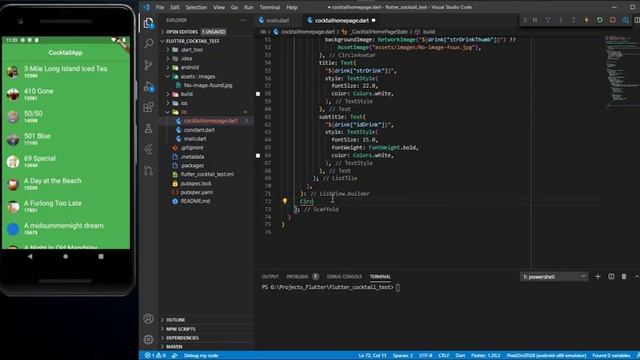This screenshot has height=360, width=640.
Task: Open main.dart in the lib folder
Action: [195, 139]
